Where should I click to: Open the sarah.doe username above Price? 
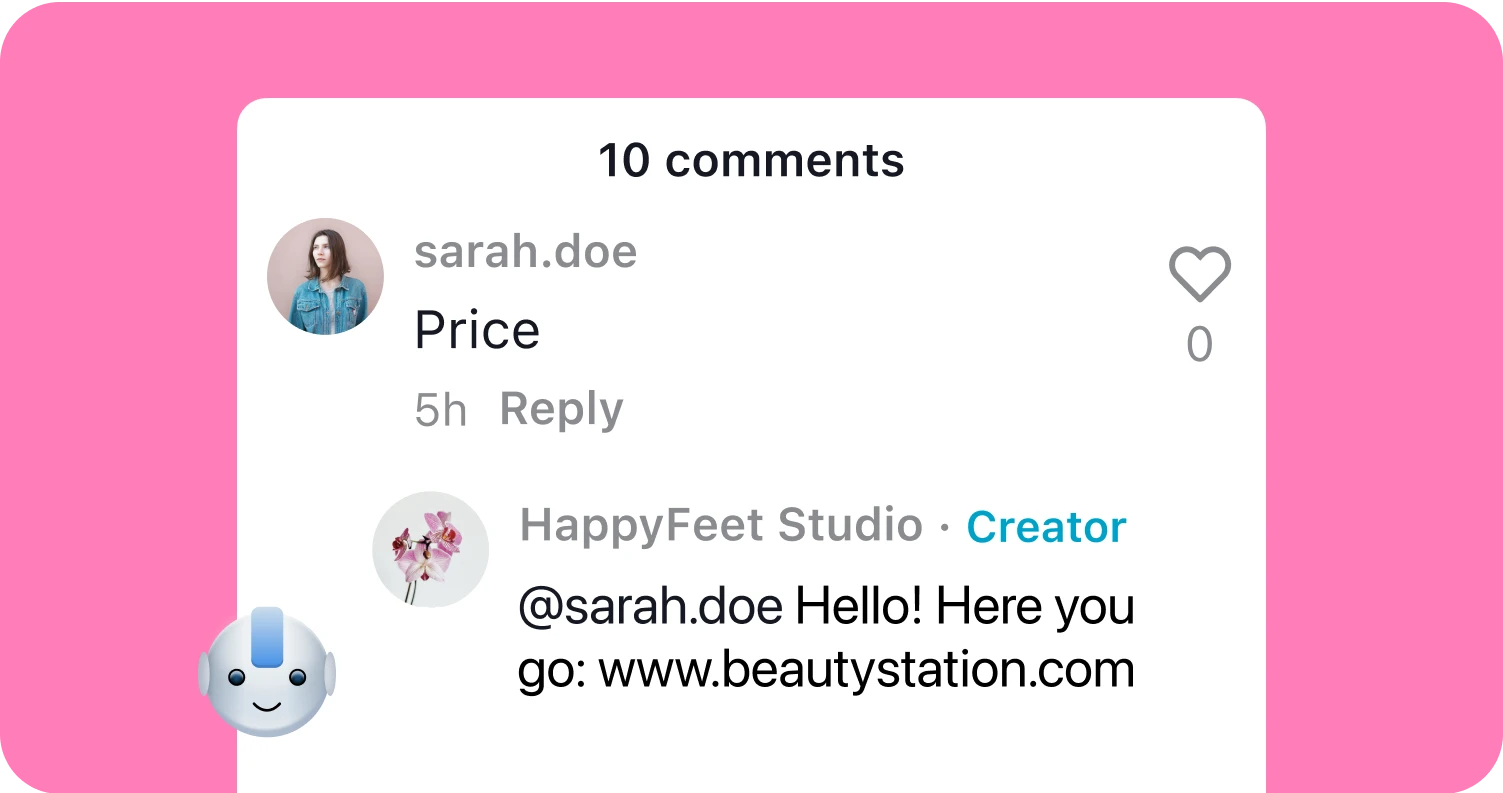[x=525, y=252]
